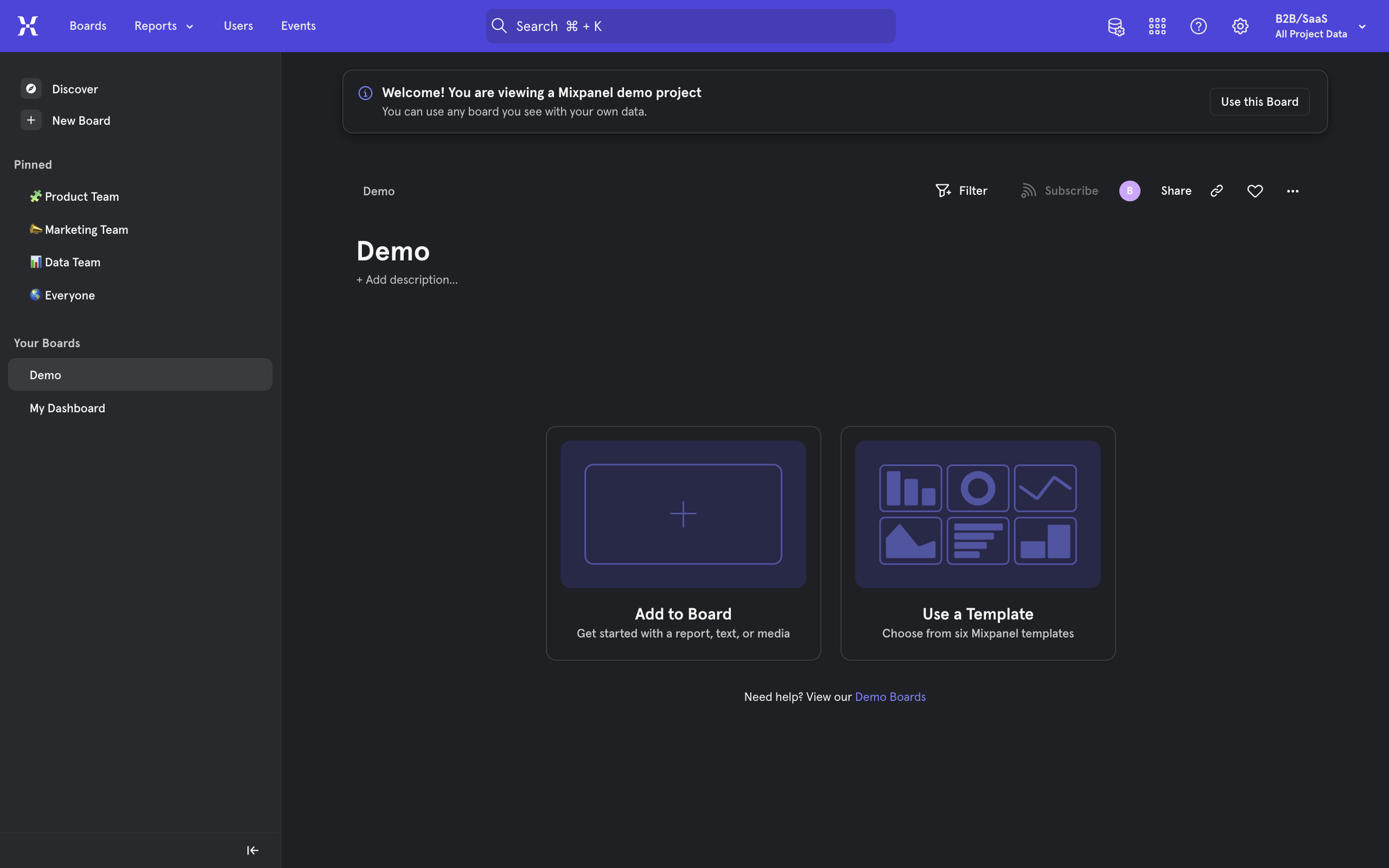
Task: Copy board link with chain icon
Action: point(1217,190)
